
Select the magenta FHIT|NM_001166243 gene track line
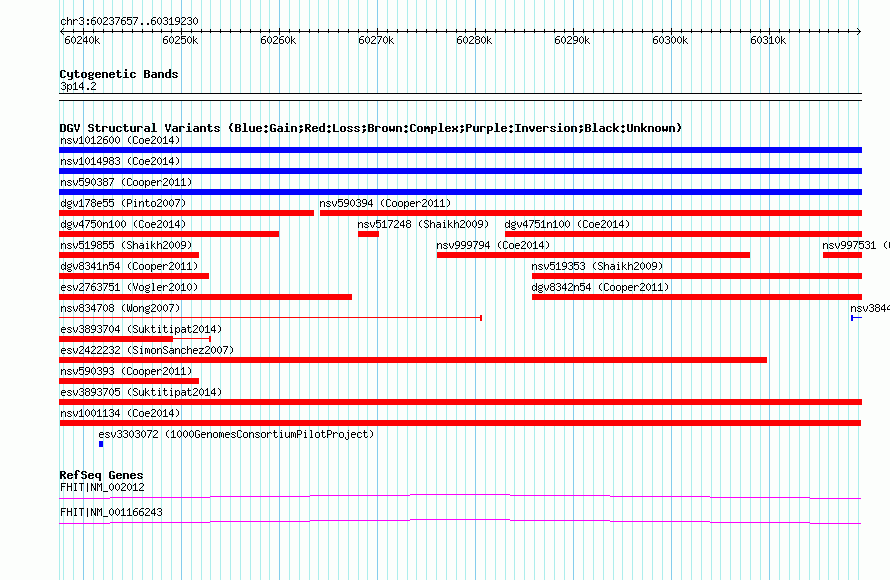tap(460, 522)
